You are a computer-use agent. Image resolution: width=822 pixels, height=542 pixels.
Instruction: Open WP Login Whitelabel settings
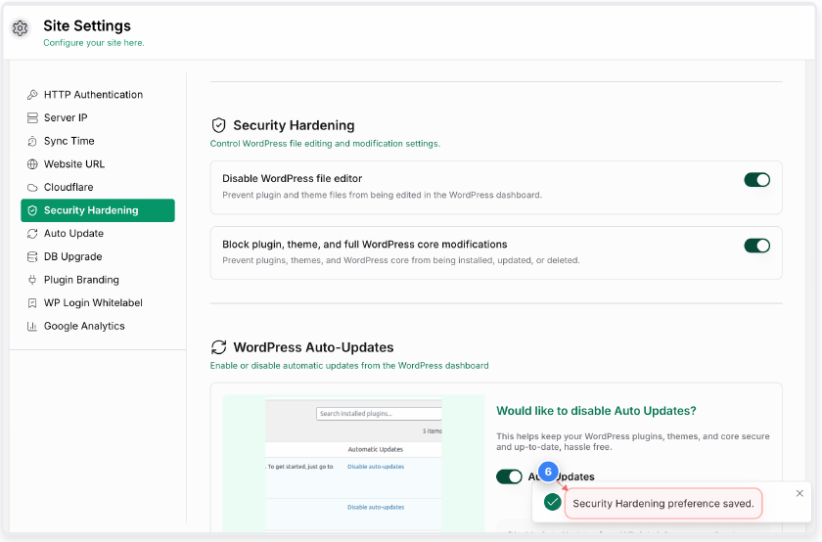(x=98, y=303)
